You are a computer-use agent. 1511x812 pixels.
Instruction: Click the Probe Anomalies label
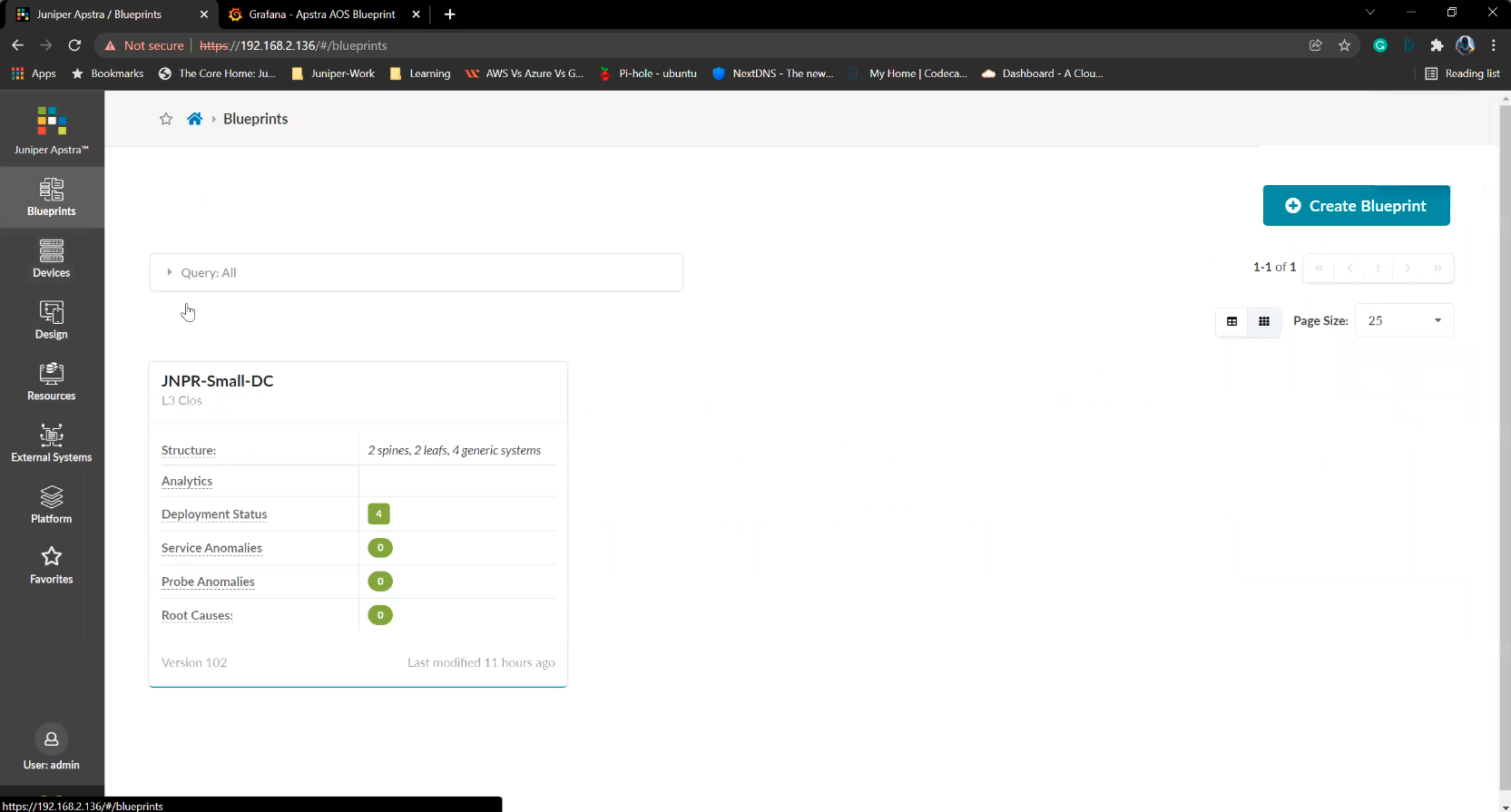(208, 582)
